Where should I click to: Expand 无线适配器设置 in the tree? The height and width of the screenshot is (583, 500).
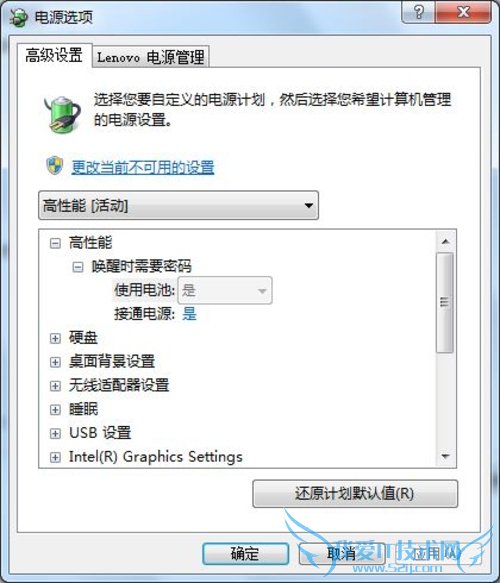55,386
